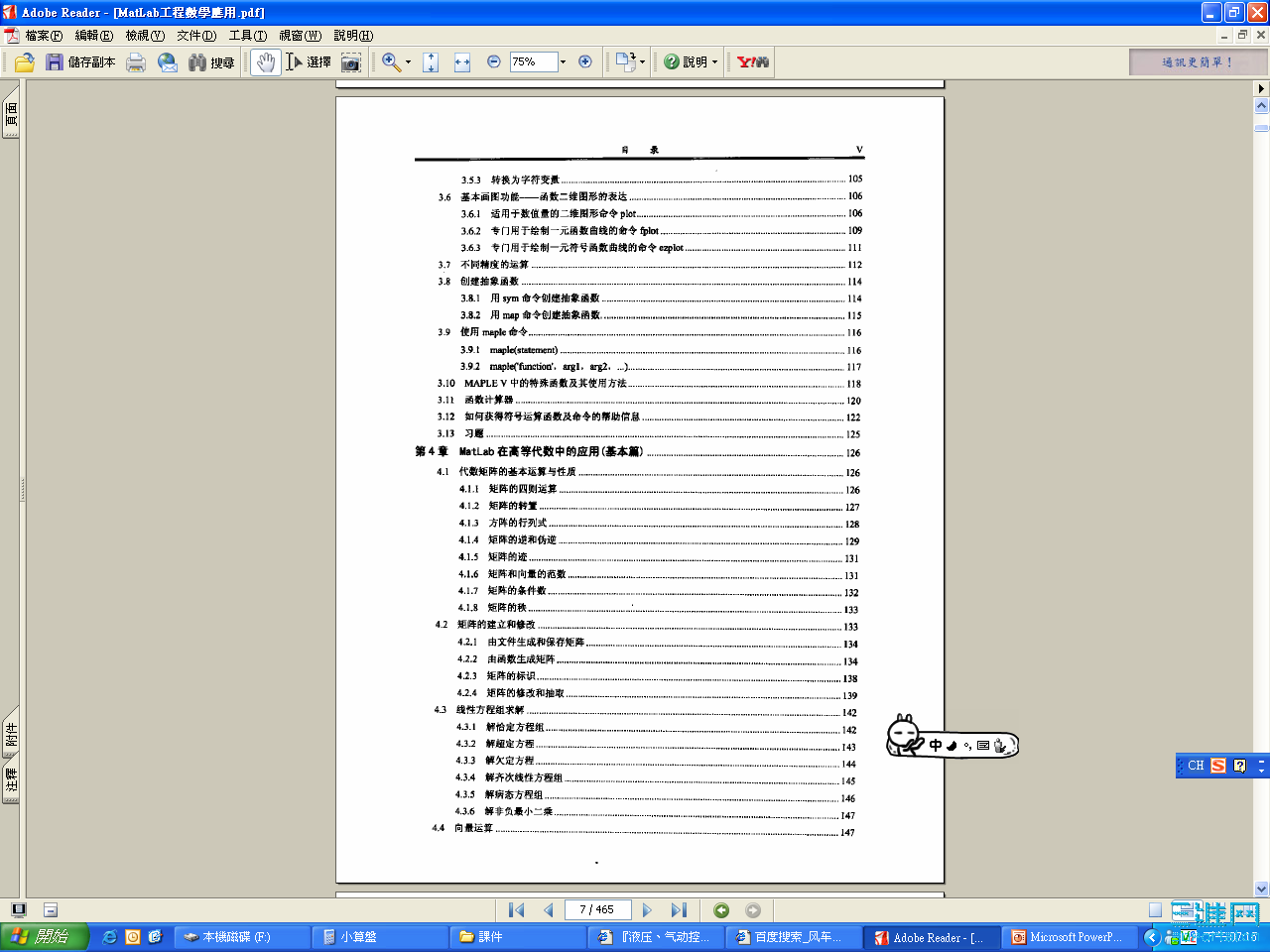Activate the text Select tool

pos(309,62)
